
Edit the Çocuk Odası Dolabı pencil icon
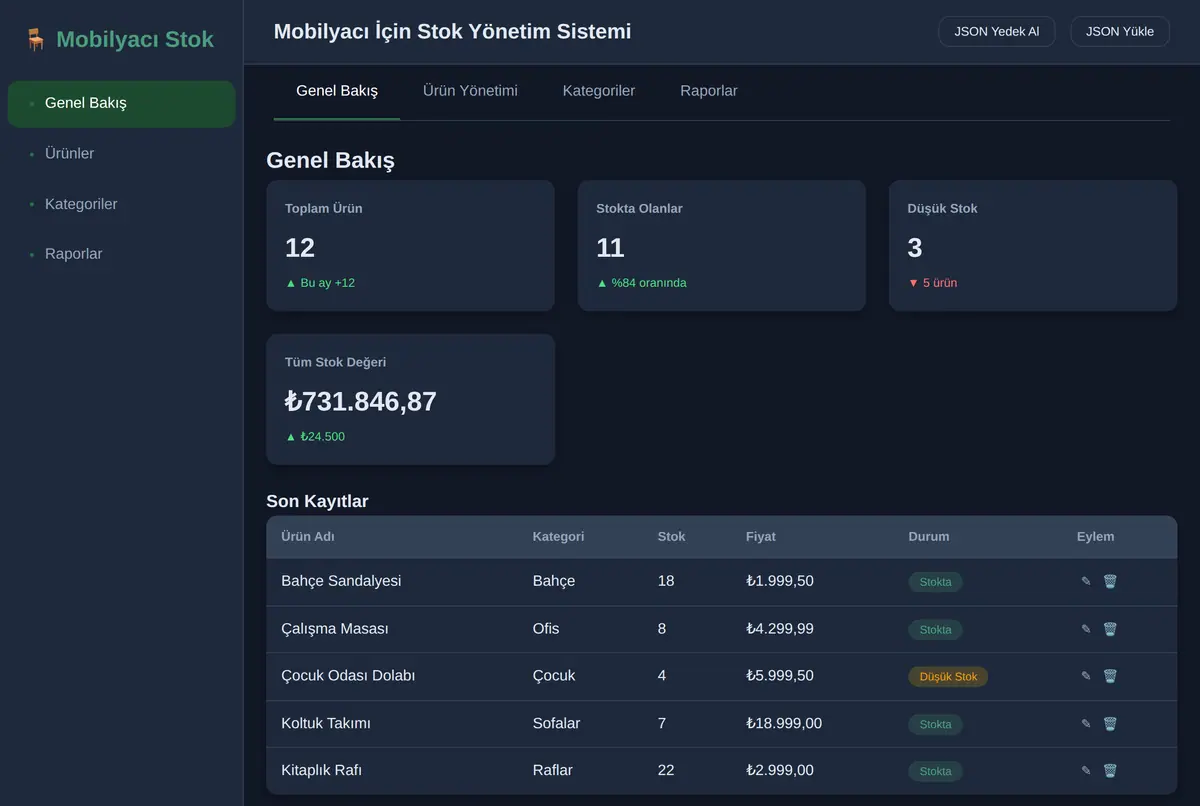(x=1086, y=676)
